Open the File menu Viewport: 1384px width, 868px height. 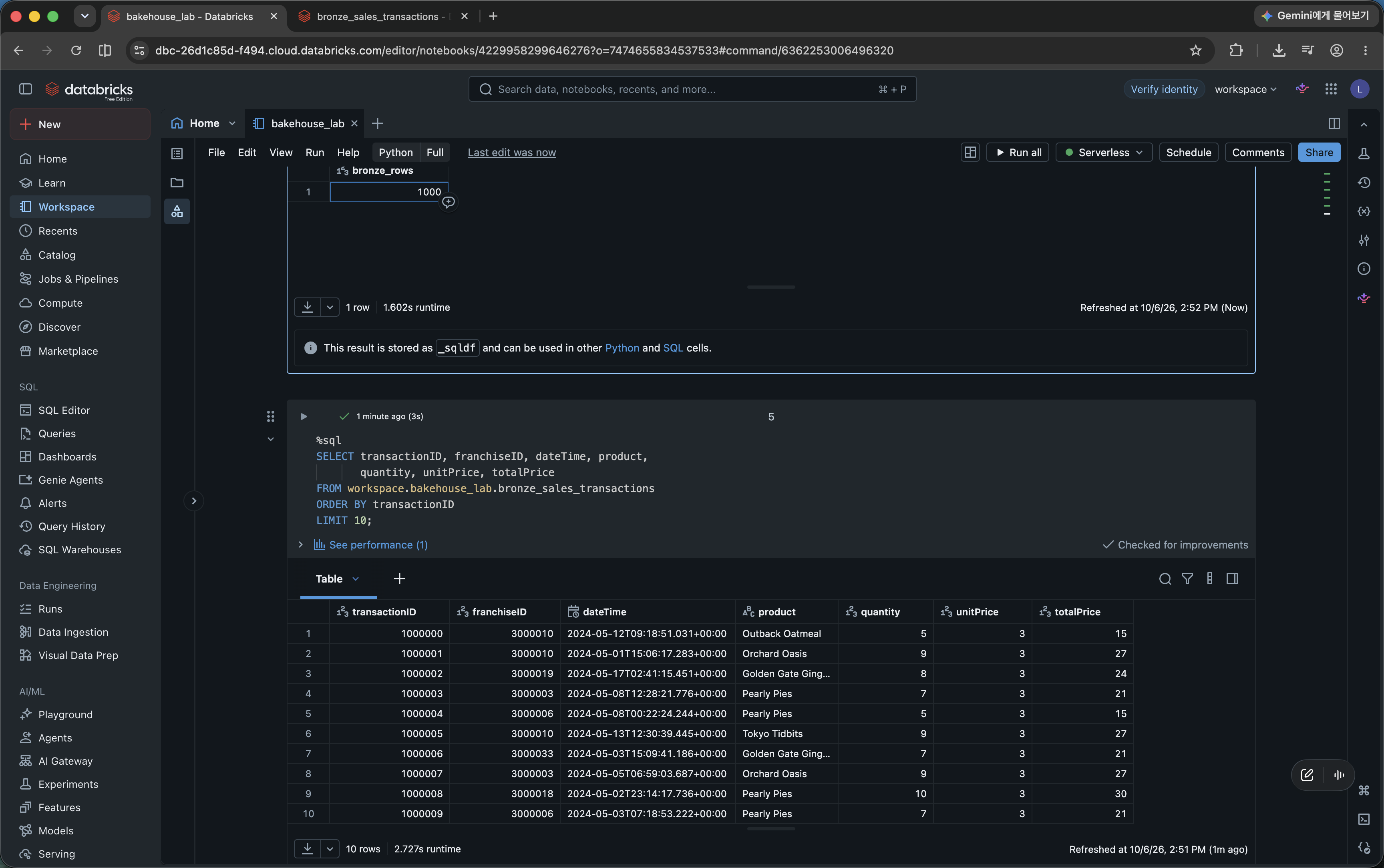[216, 153]
